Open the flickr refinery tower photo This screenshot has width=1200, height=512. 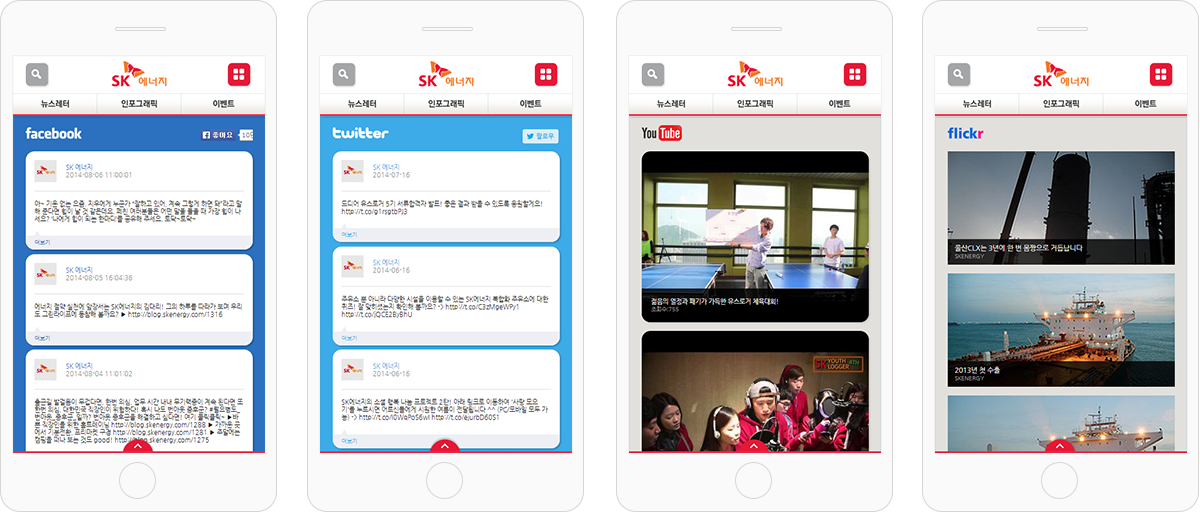1061,207
